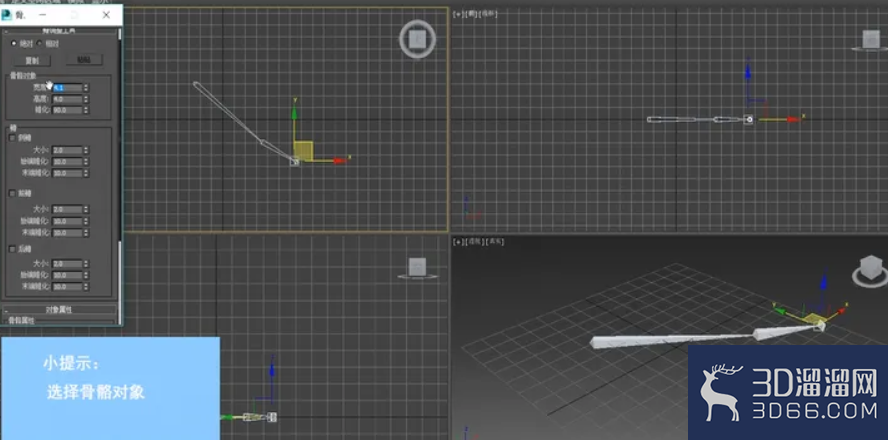
Task: Open the [+] menu of top-right viewport
Action: tap(458, 14)
